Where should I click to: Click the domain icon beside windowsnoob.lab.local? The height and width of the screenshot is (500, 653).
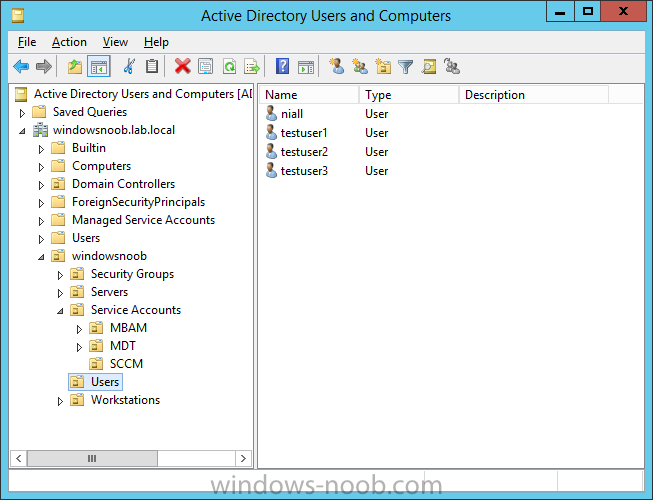point(40,130)
